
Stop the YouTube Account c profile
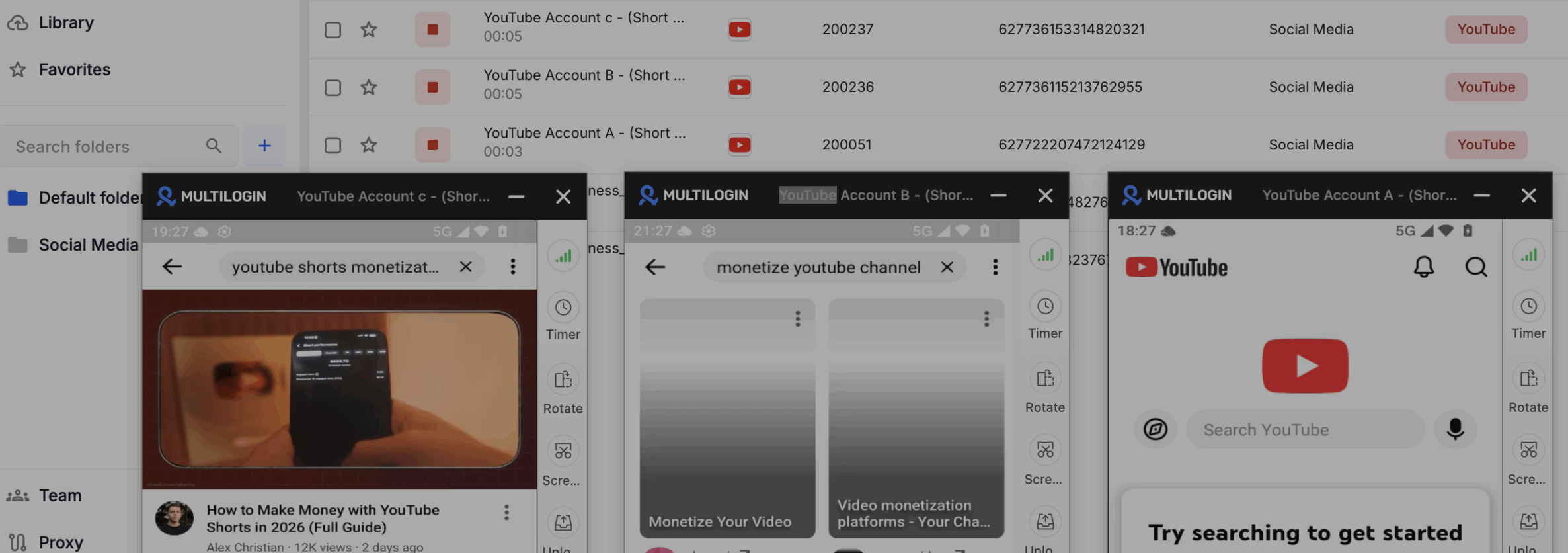(x=433, y=30)
